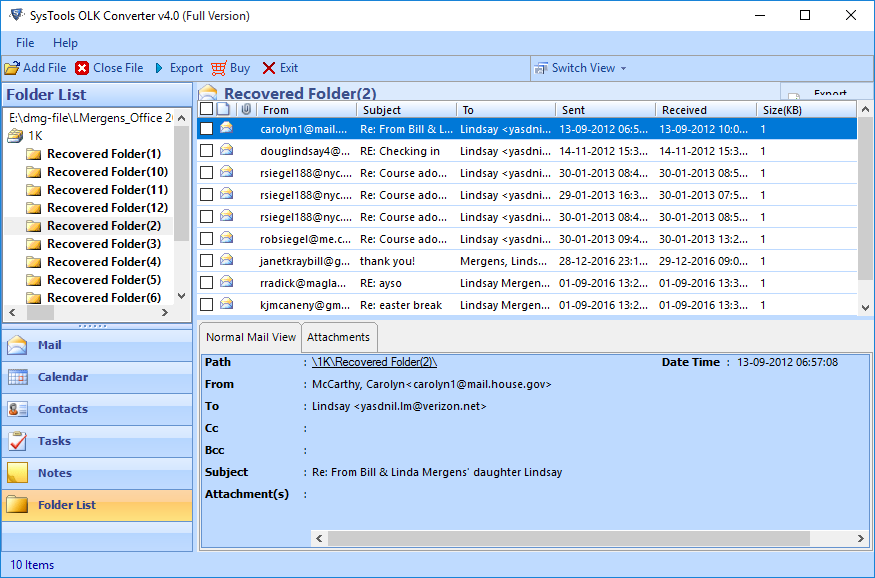Viewport: 875px width, 578px height.
Task: Check the janetkraybill 'thank you!' checkbox
Action: pyautogui.click(x=206, y=261)
